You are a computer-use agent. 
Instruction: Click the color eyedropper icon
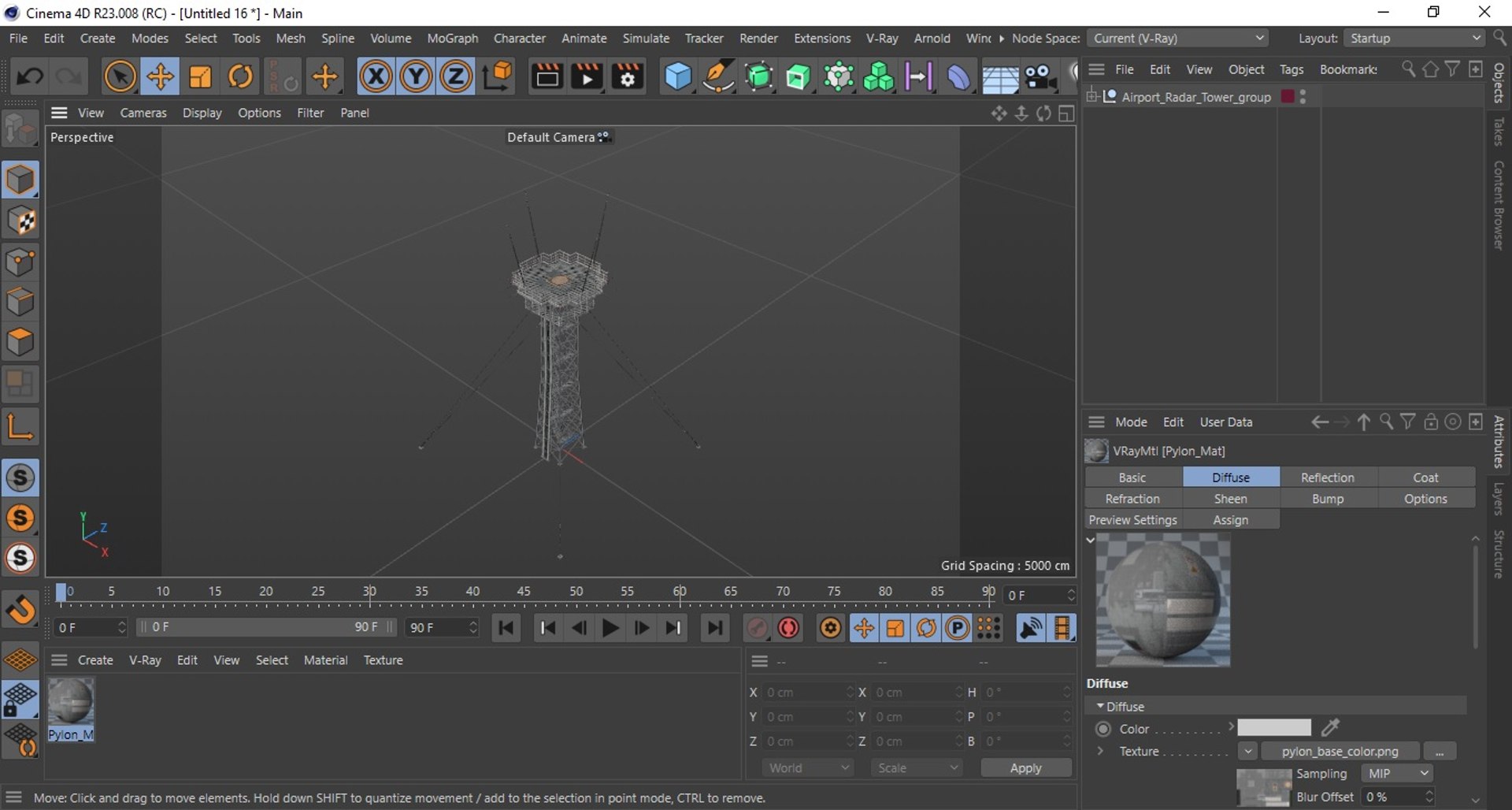point(1330,727)
